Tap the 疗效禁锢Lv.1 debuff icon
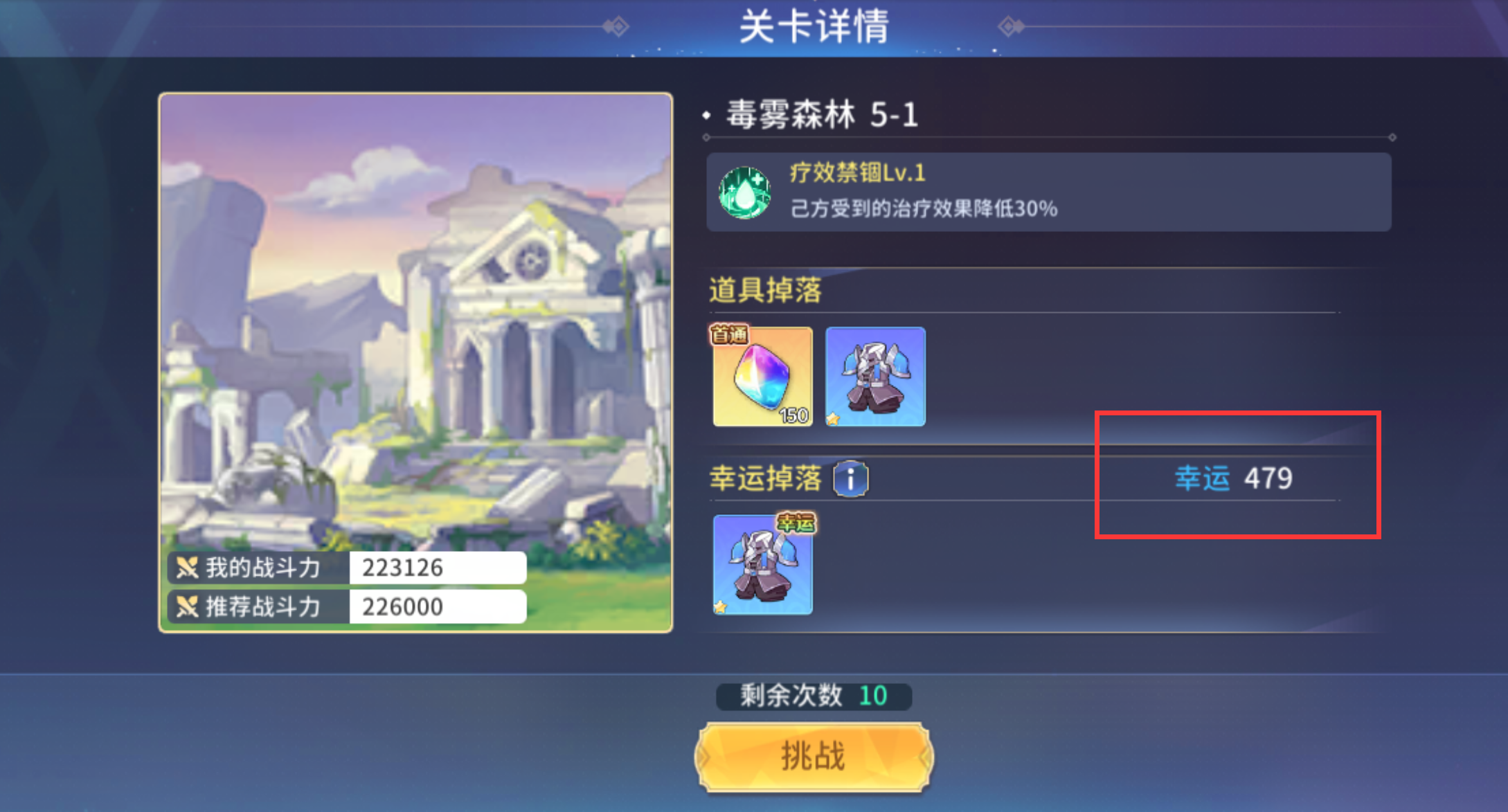 [744, 192]
